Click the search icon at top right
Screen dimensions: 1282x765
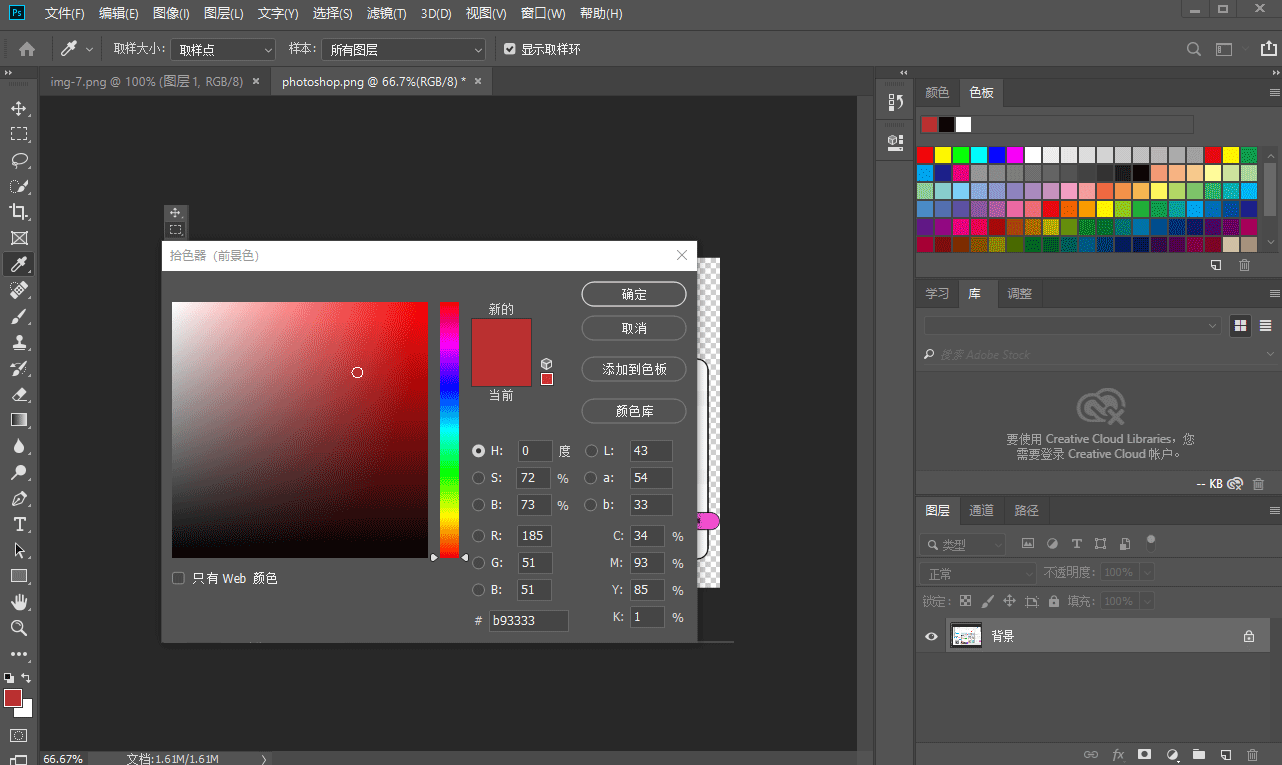pyautogui.click(x=1193, y=49)
